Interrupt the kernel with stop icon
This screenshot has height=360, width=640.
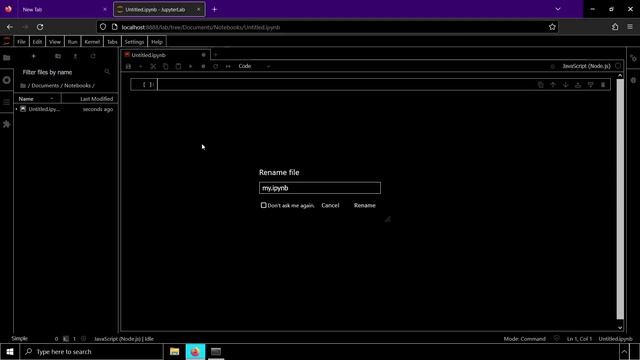[x=203, y=66]
